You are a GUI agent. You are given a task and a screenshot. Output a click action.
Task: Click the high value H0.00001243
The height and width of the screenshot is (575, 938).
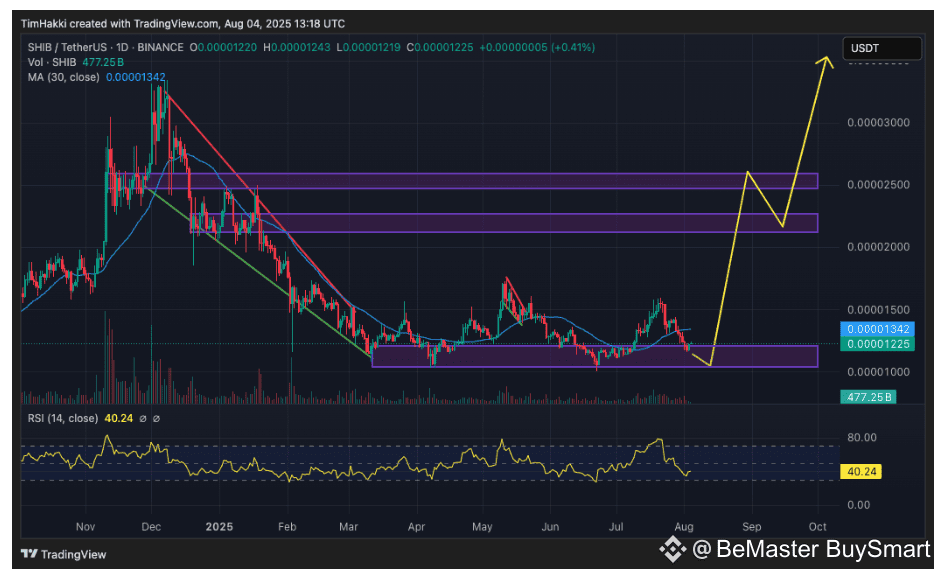click(x=297, y=47)
